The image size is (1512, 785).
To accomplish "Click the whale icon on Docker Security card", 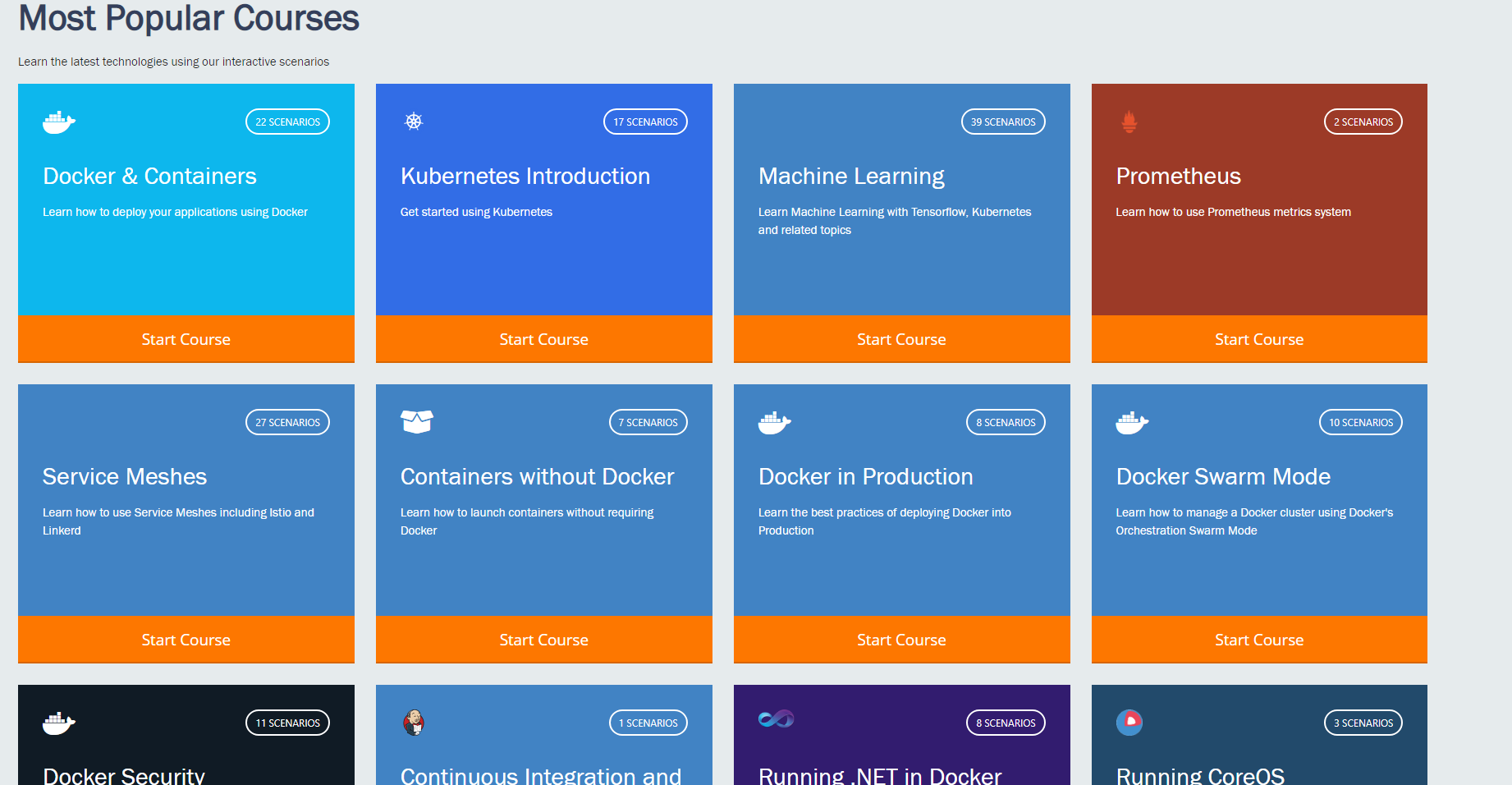I will (59, 723).
